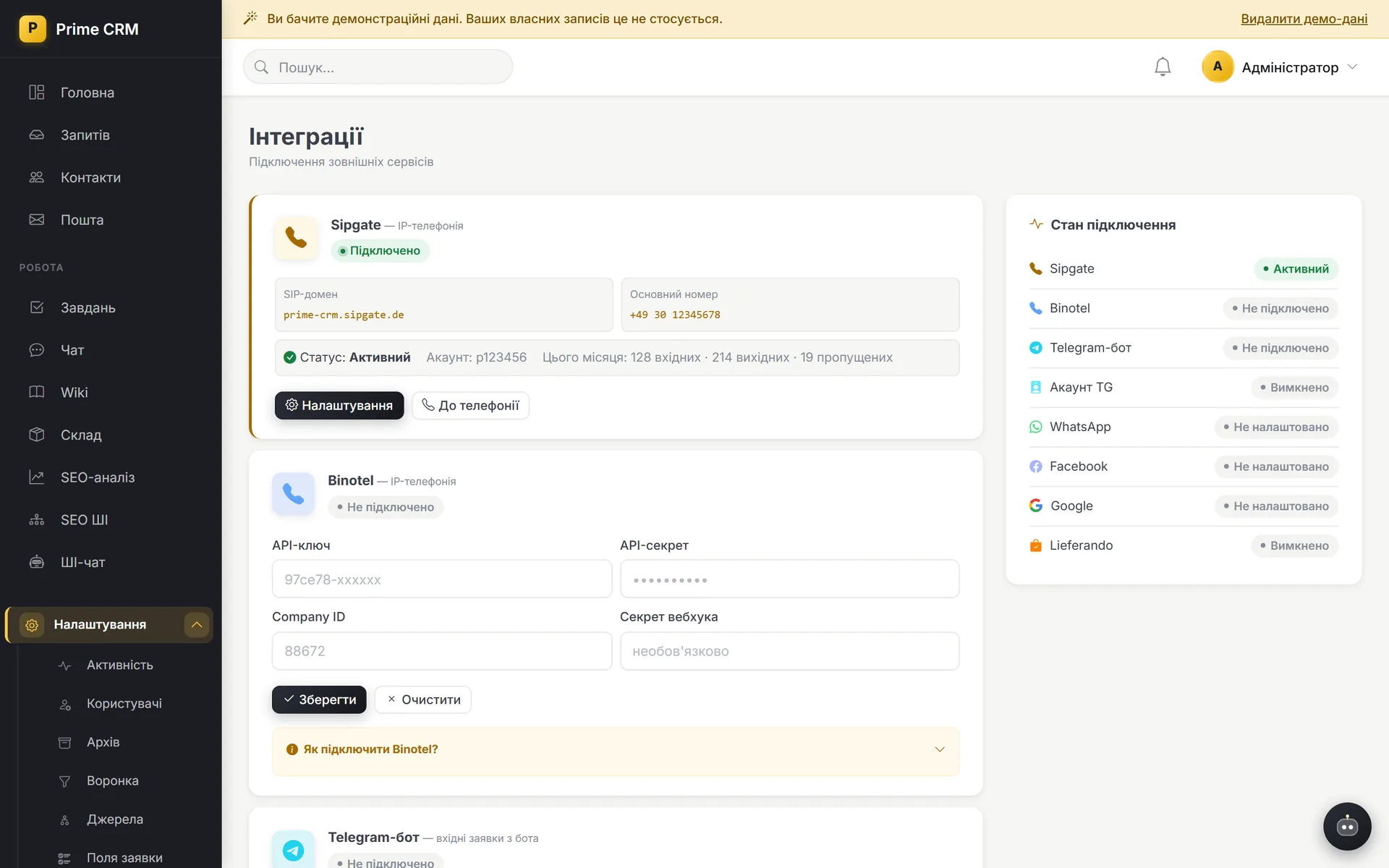Focus the Пошук search field
This screenshot has width=1389, height=868.
(378, 67)
